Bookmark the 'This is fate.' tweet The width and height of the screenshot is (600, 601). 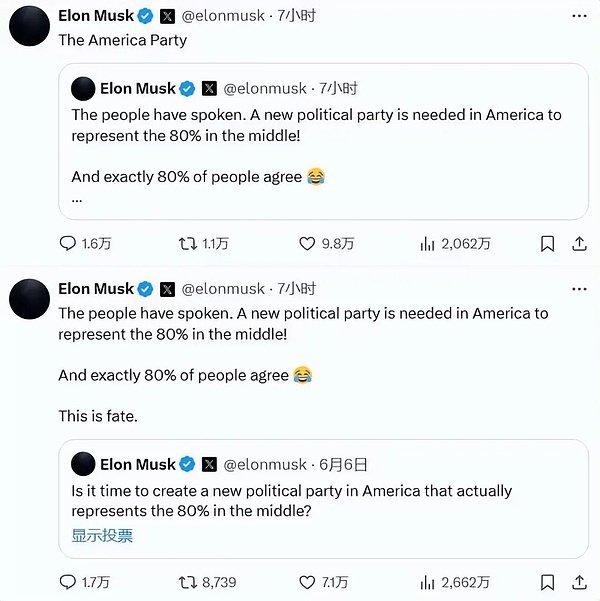coord(547,581)
